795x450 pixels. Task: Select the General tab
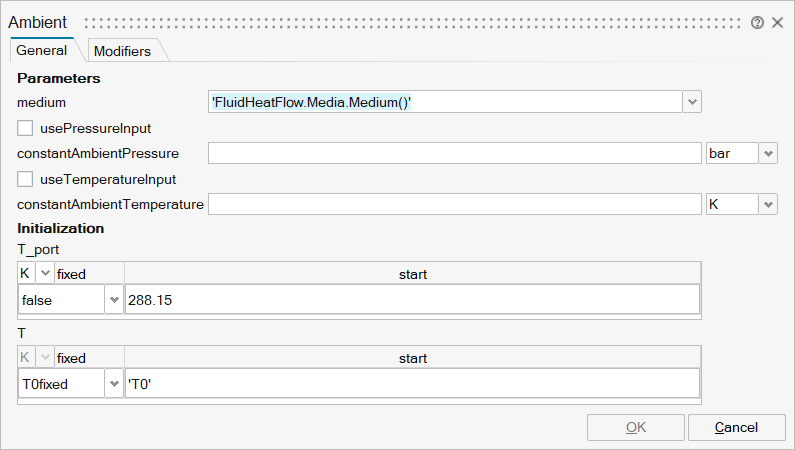click(x=42, y=50)
